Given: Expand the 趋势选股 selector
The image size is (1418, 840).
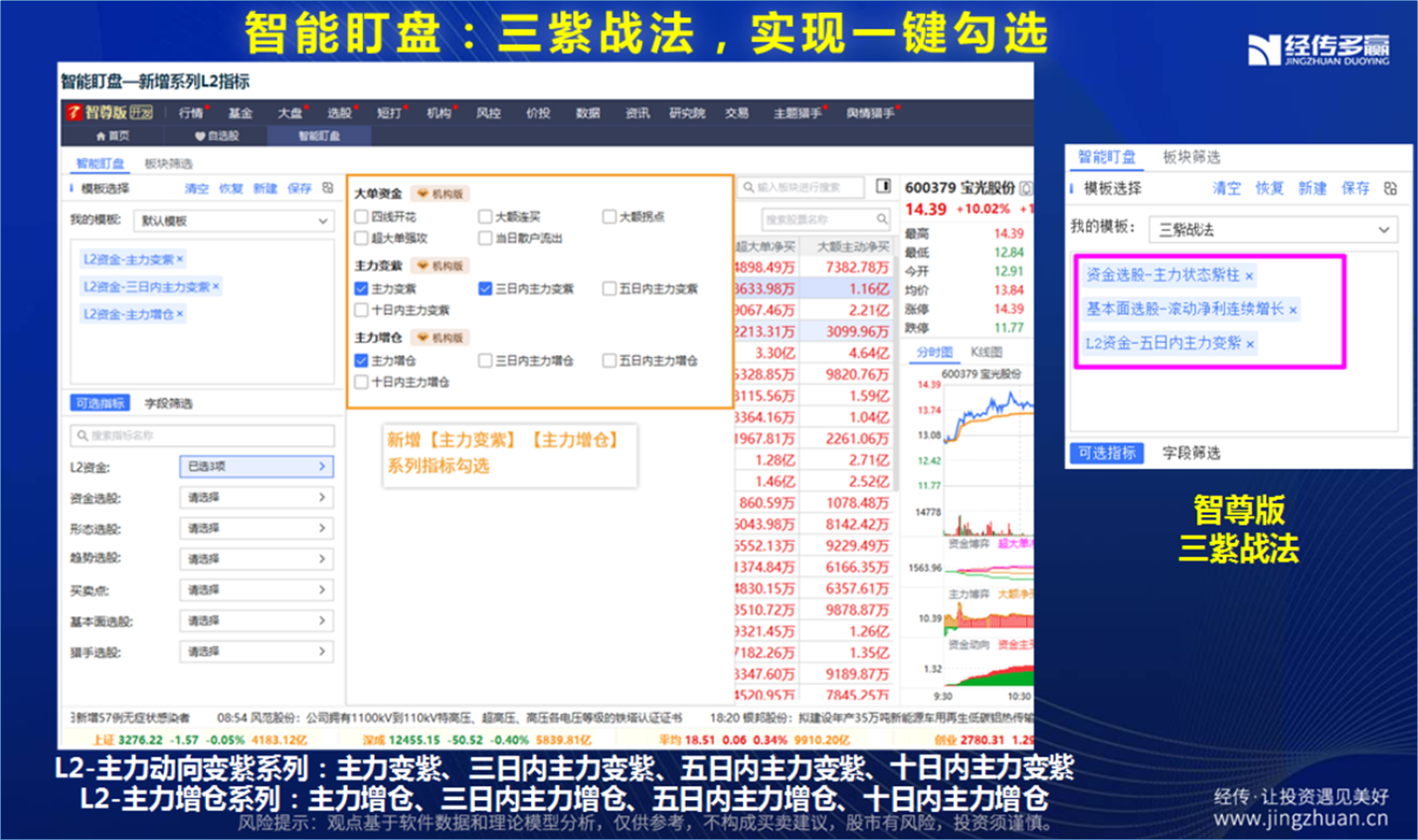Looking at the screenshot, I should tap(257, 559).
